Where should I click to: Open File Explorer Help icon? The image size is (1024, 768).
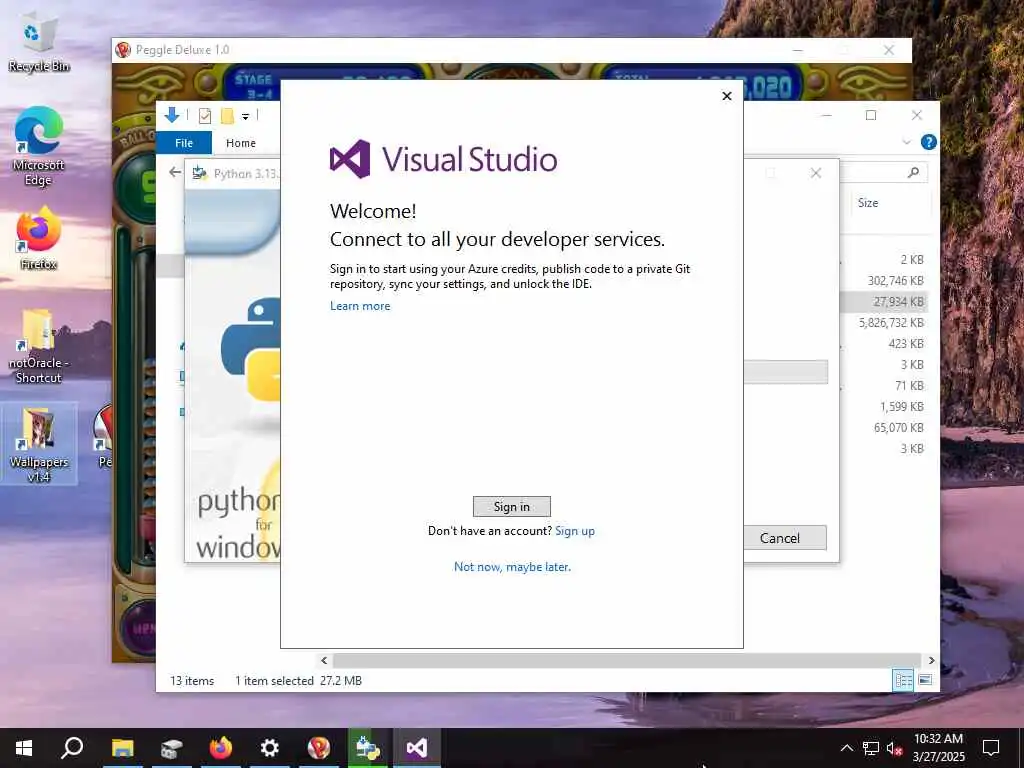928,142
